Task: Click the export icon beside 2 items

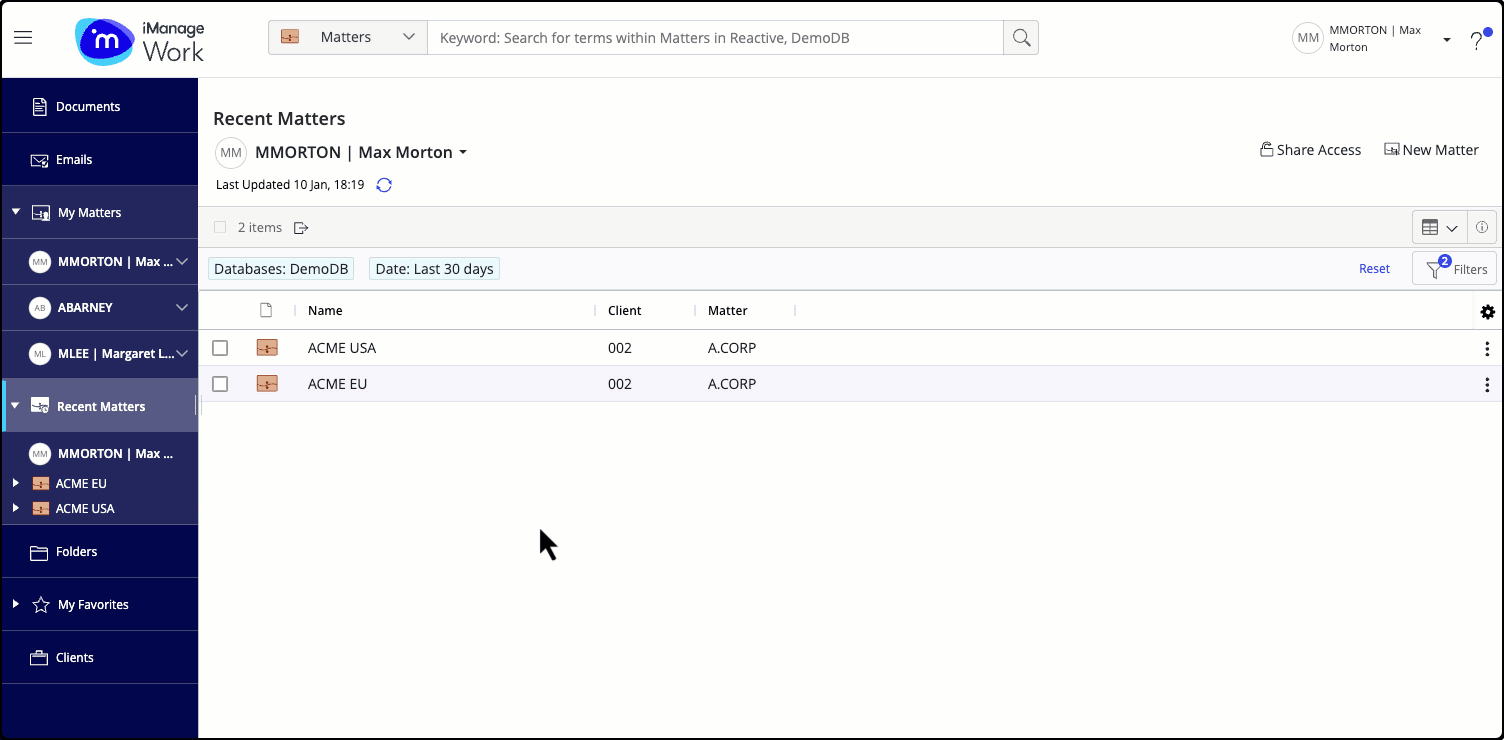Action: coord(301,228)
